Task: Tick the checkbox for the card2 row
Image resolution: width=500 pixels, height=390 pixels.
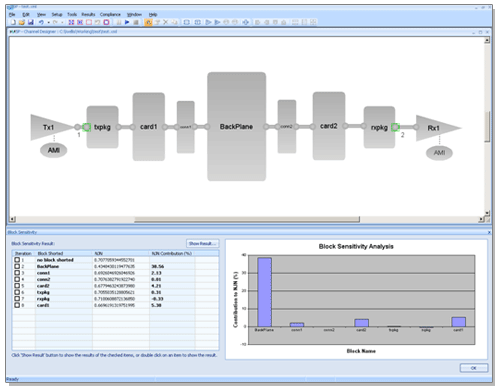Action: coord(17,286)
